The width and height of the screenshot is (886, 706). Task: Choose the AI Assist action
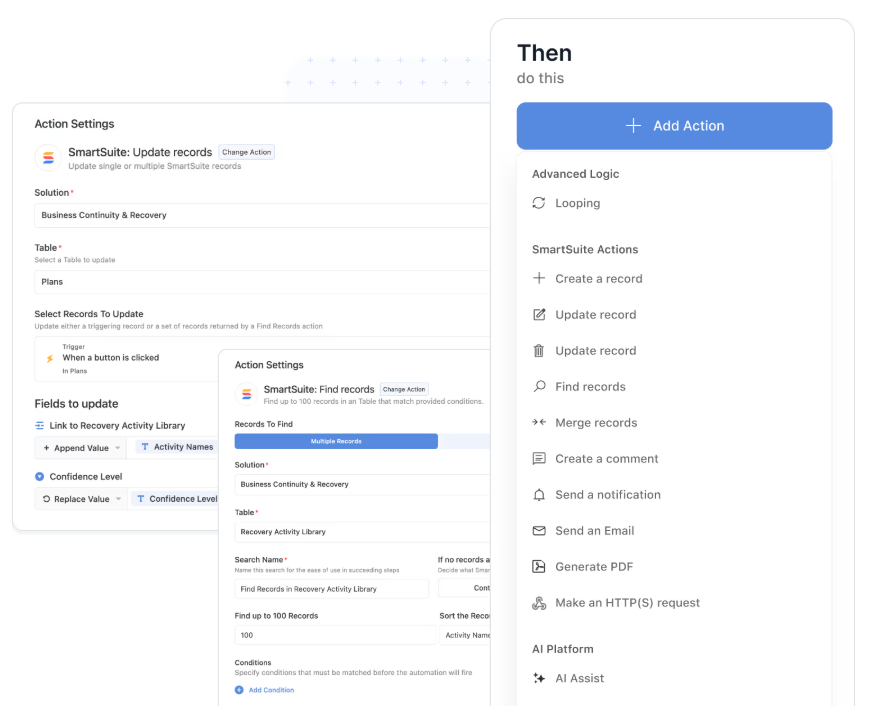coord(579,678)
